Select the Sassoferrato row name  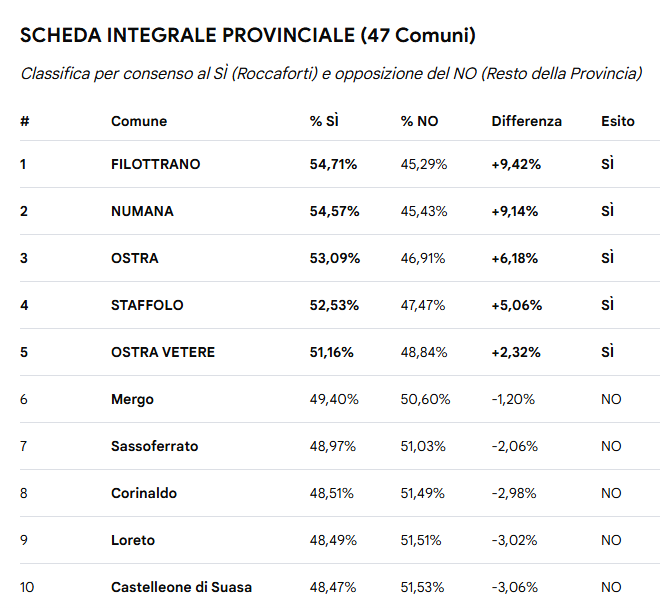pyautogui.click(x=154, y=446)
